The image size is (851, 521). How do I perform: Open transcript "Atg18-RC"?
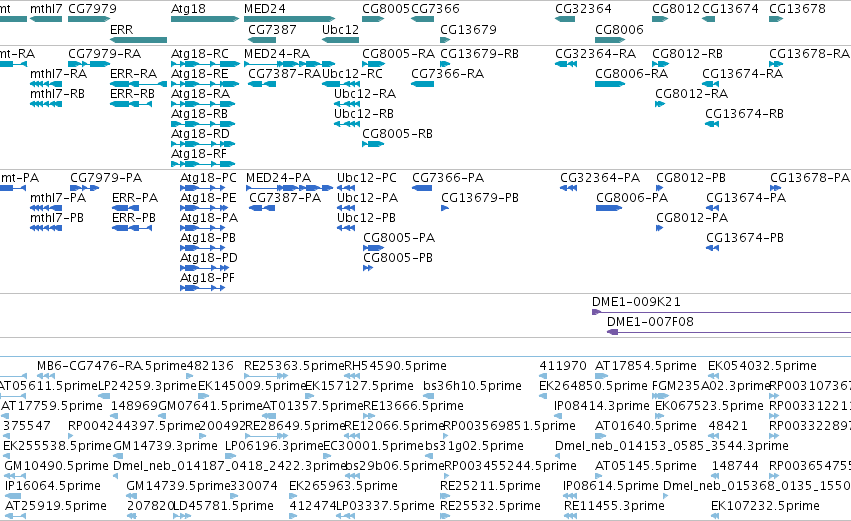coord(200,54)
